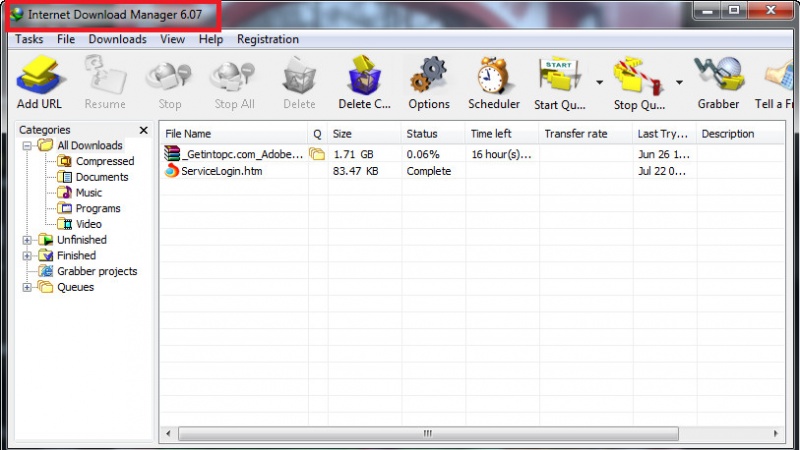This screenshot has height=450, width=800.
Task: Select the Unfinished category
Action: 72,240
